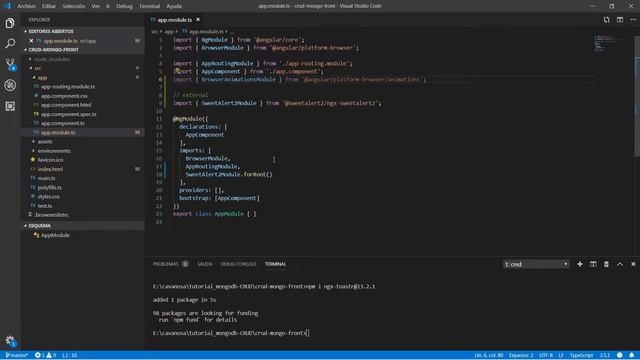Open app.component.html file

(x=66, y=105)
